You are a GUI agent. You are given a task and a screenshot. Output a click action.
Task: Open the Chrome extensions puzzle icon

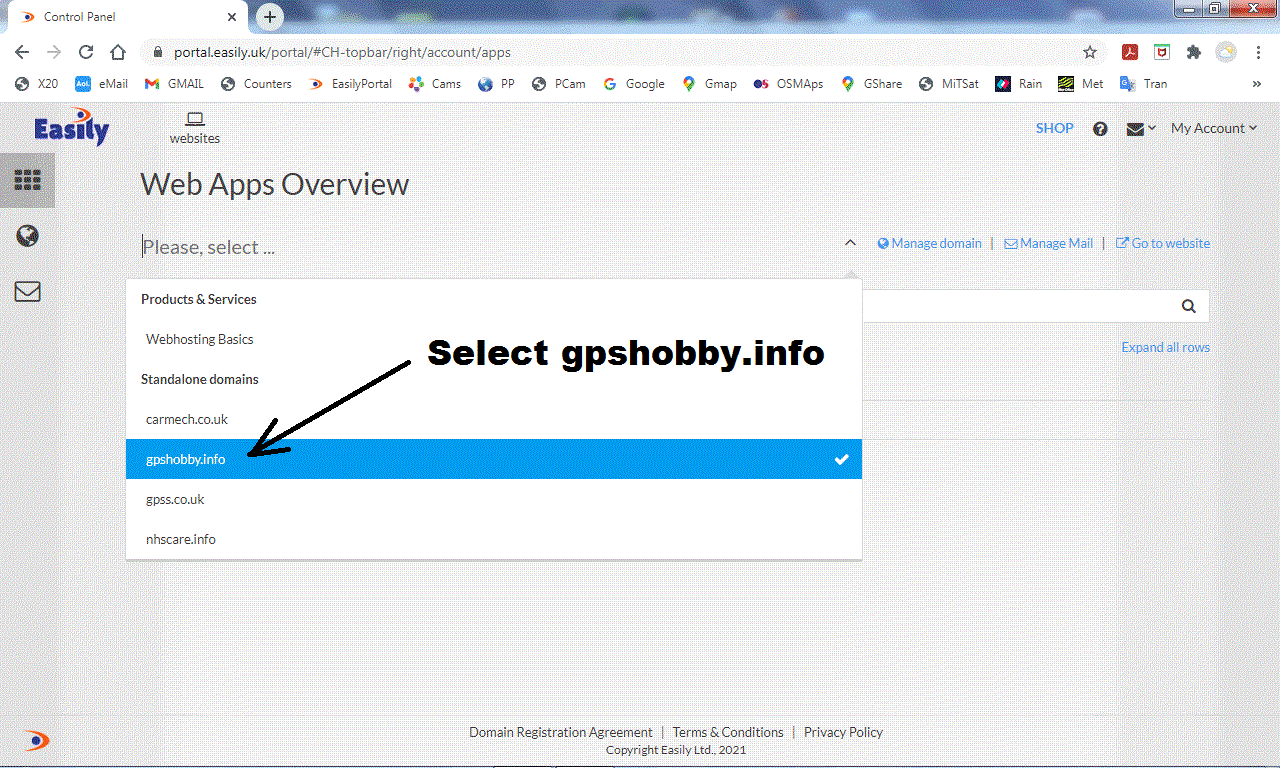pyautogui.click(x=1193, y=52)
